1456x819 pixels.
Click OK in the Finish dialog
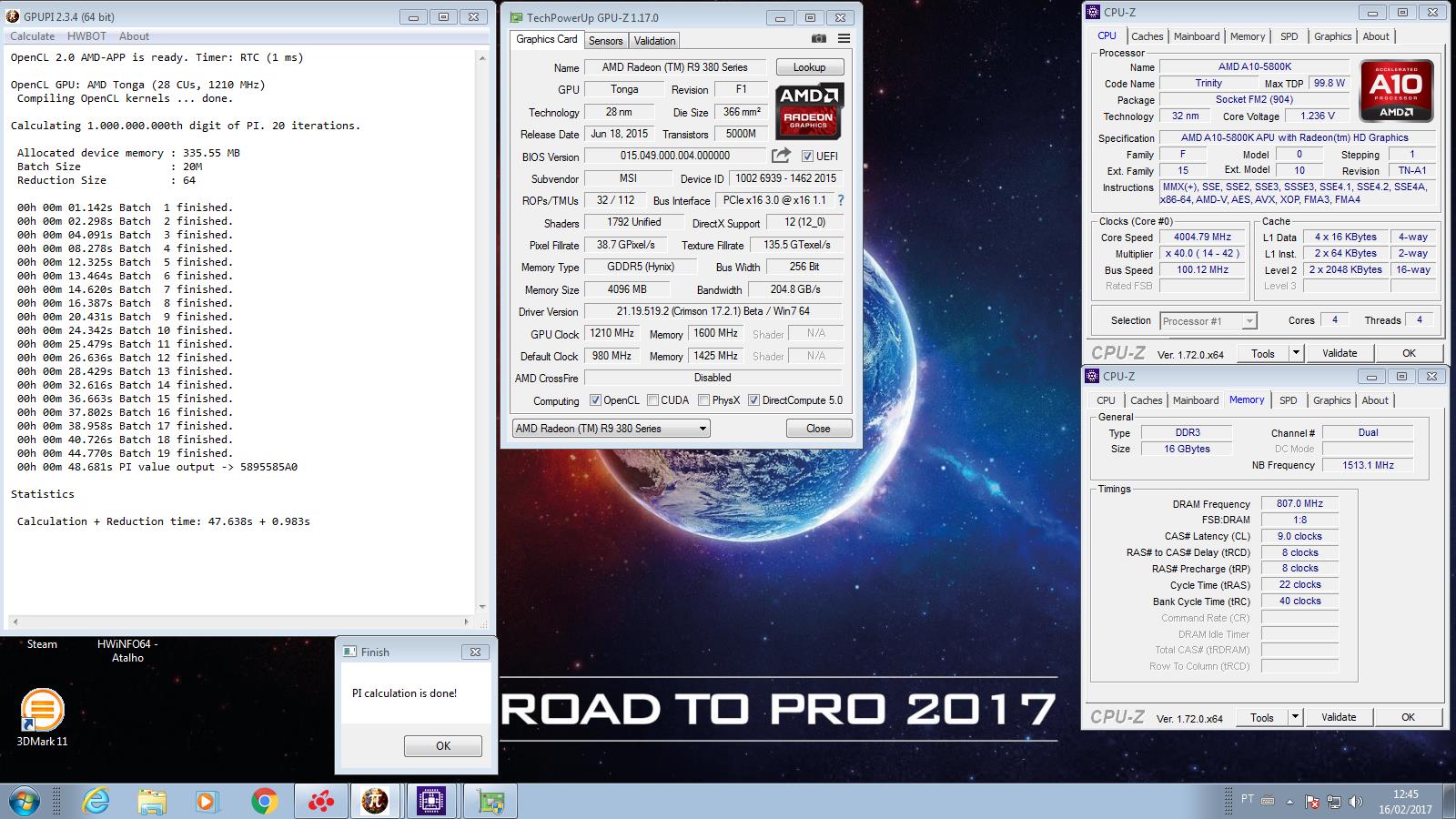[x=442, y=745]
